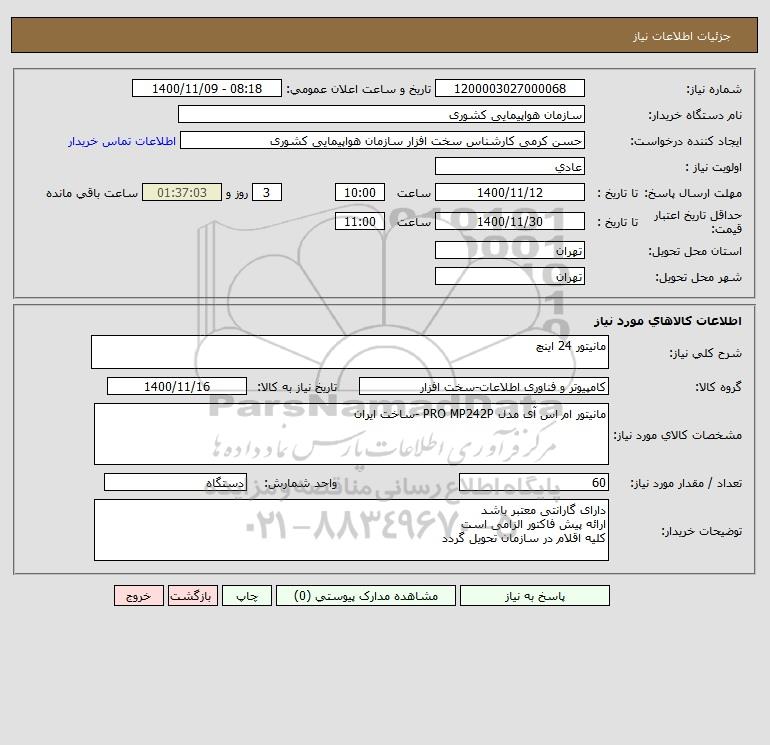Click the response deadline date 1400/11/12
The image size is (770, 745).
coord(510,193)
